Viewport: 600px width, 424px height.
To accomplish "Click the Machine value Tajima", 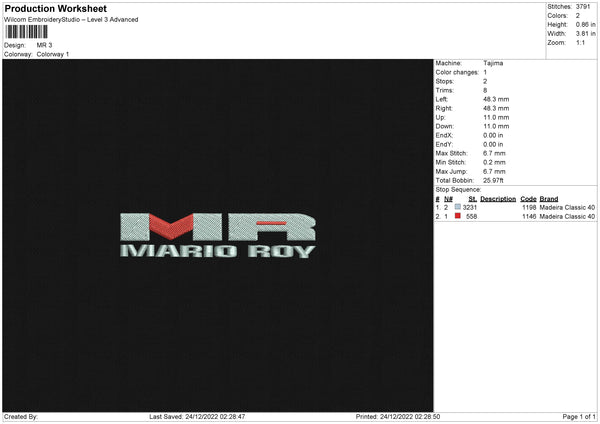I will [x=493, y=63].
